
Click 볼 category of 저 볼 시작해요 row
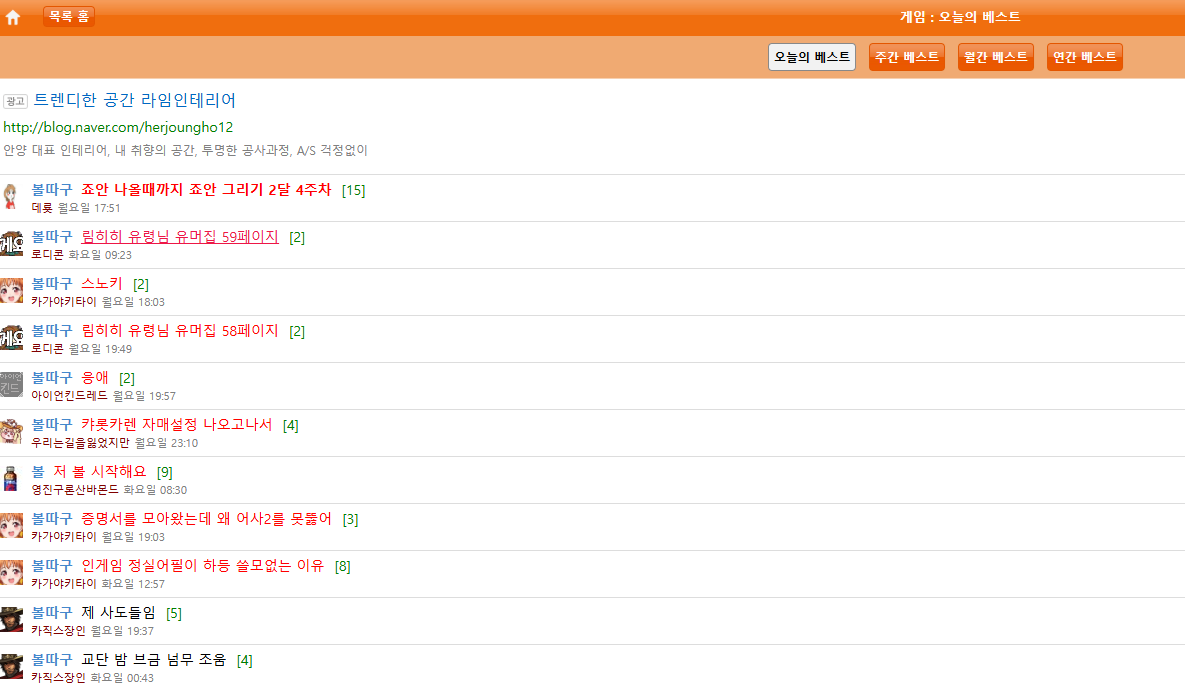(39, 471)
